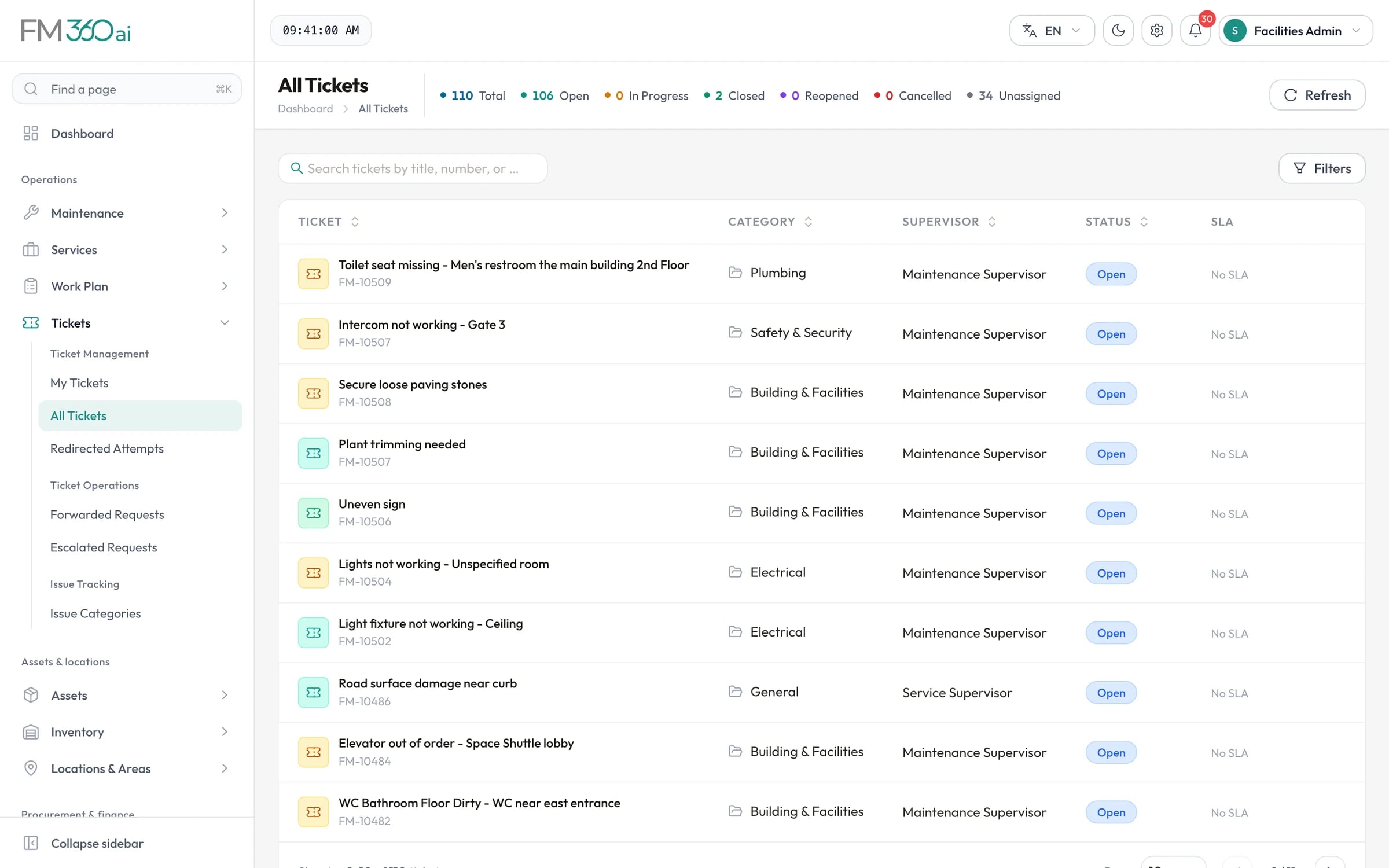Click Open status of Intercom not working
Screen dimensions: 1389x868
click(x=1111, y=334)
